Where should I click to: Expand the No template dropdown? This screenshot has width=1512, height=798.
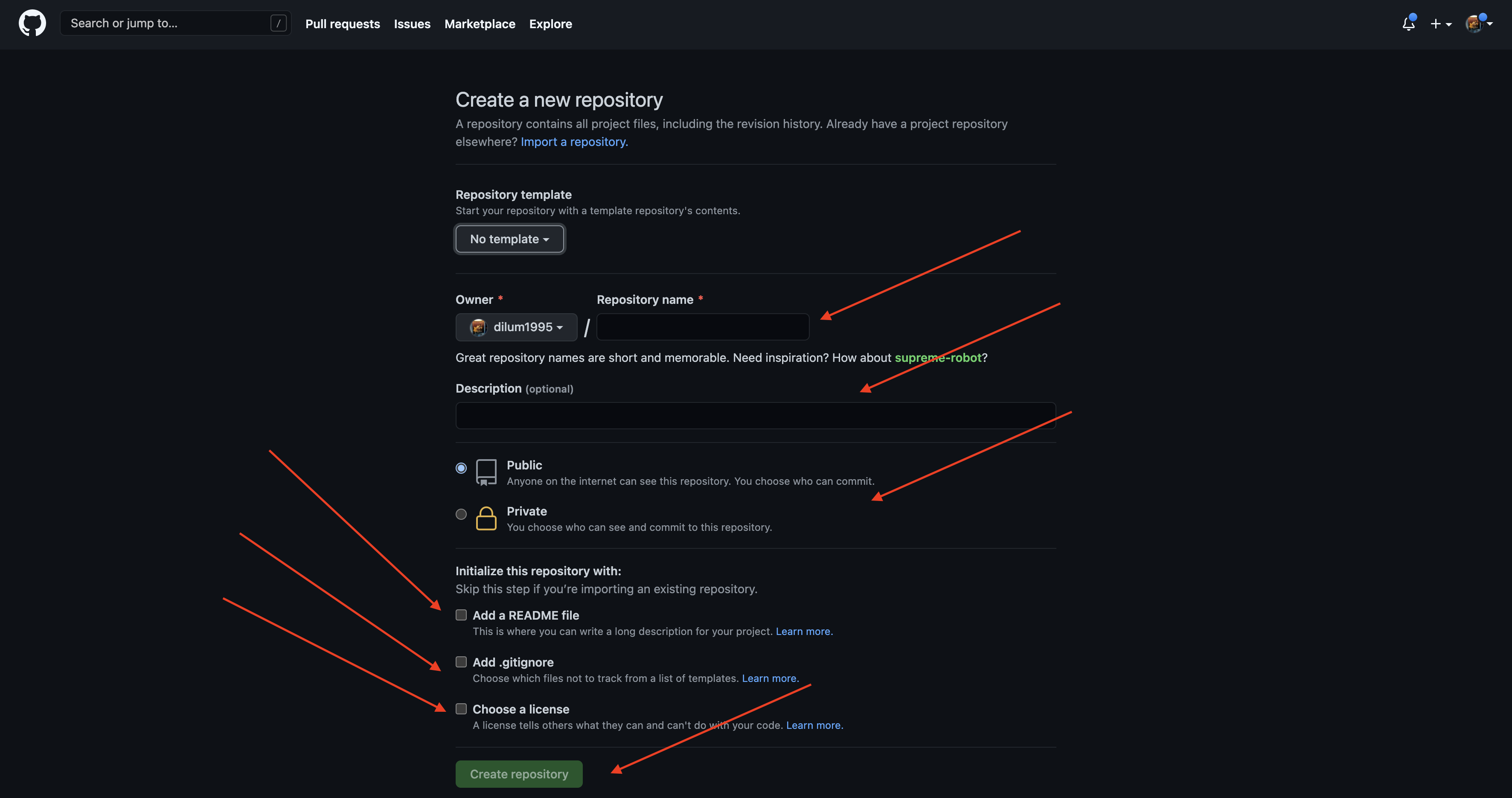510,239
